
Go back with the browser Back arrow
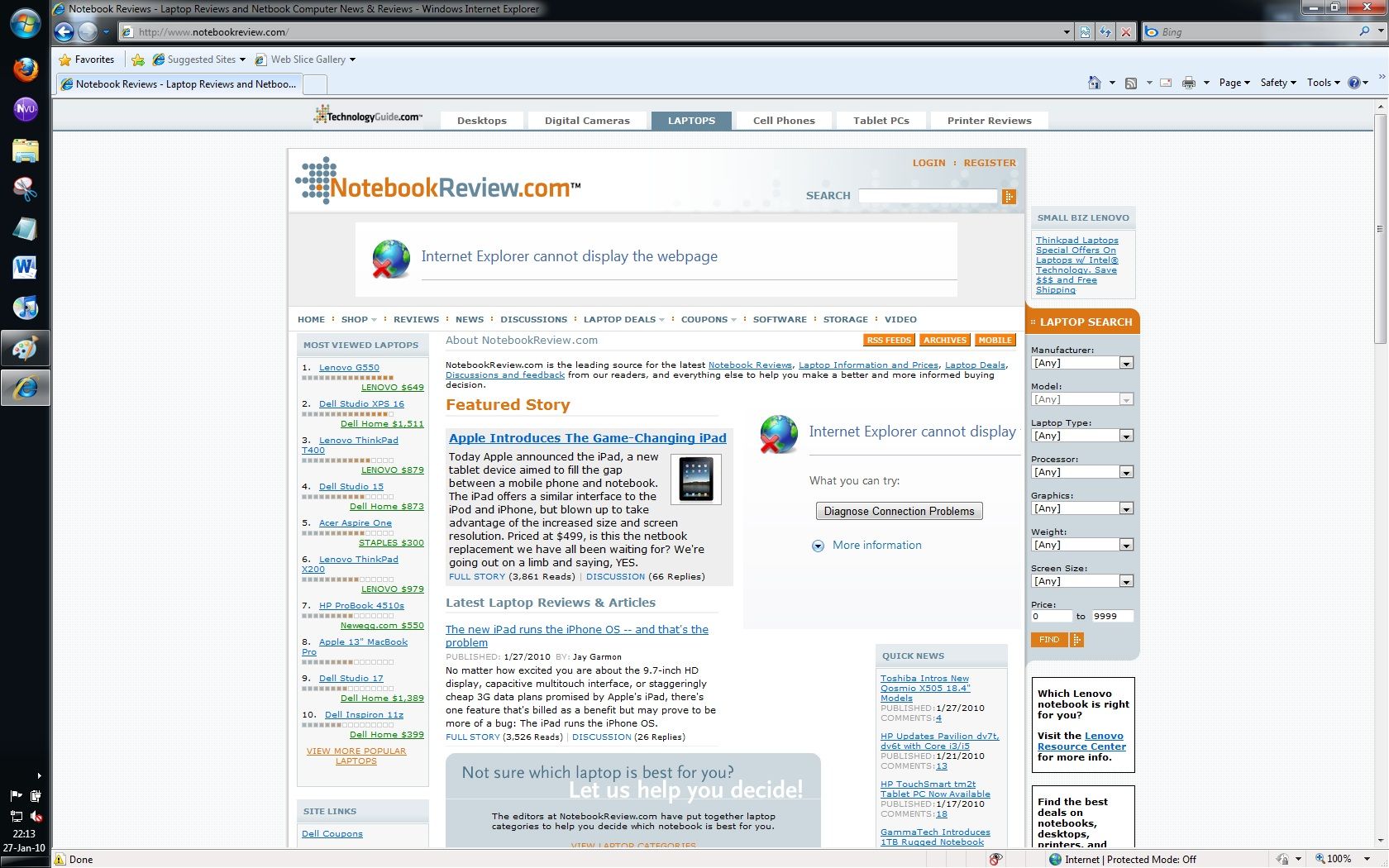tap(64, 32)
